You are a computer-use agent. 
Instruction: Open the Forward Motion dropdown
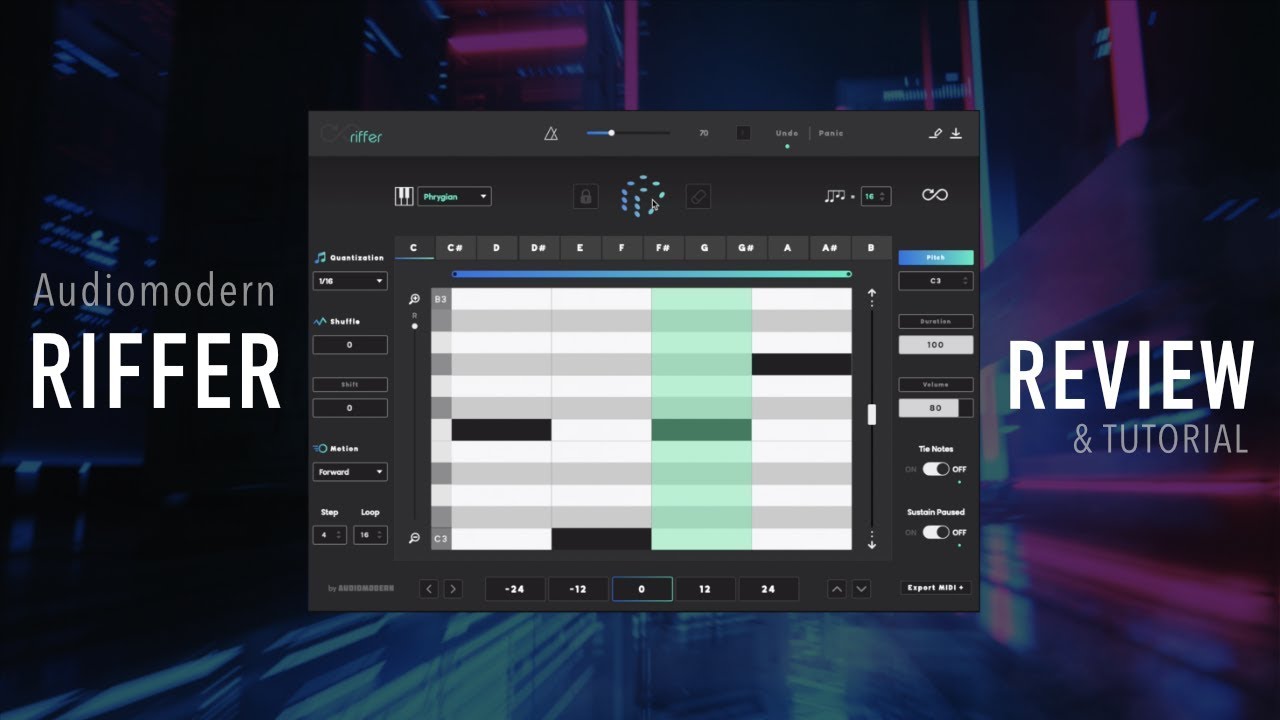(350, 472)
